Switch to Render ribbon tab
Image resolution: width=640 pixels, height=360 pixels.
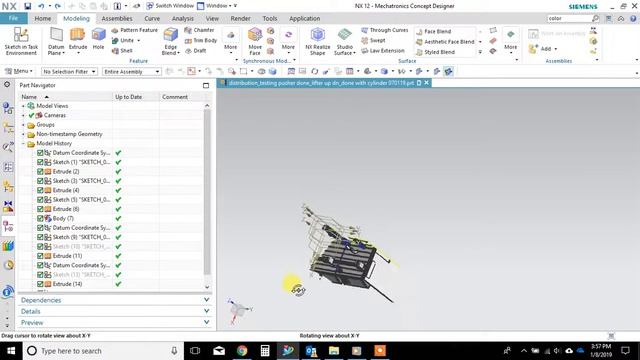click(x=240, y=18)
